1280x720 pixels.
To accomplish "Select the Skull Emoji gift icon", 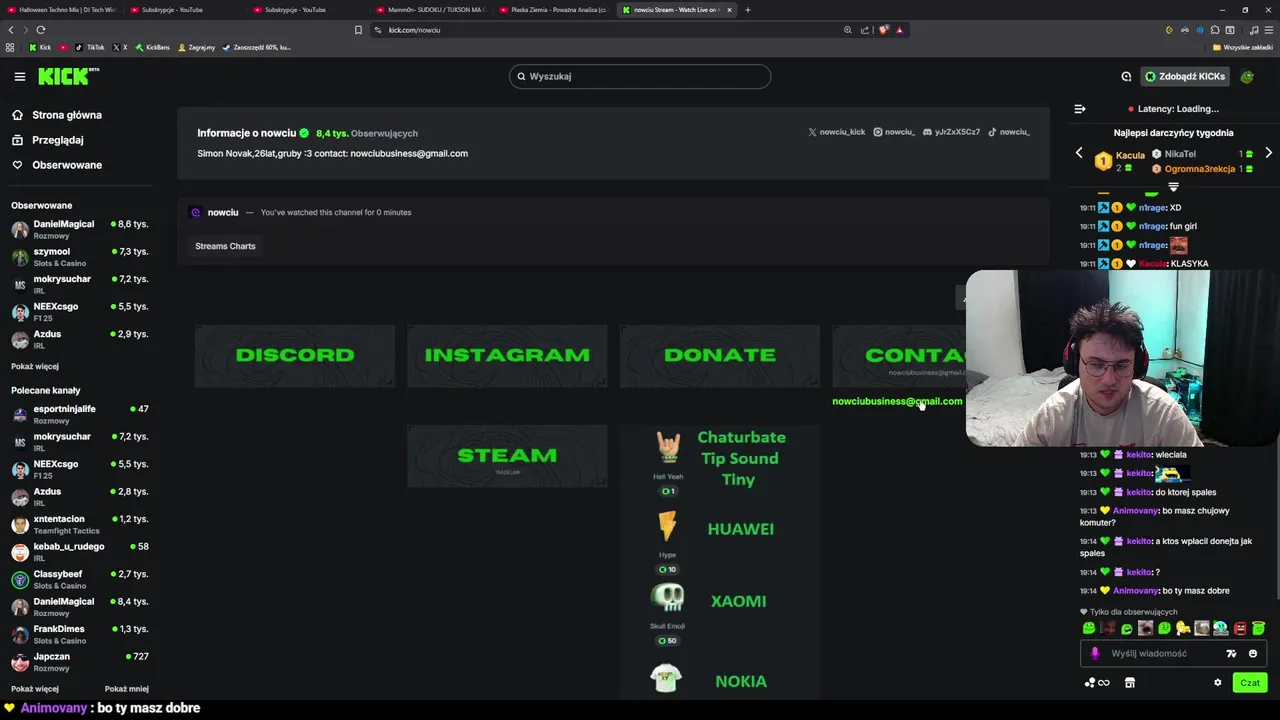I will click(668, 600).
